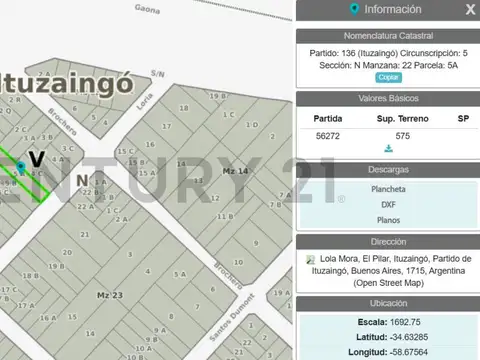The image size is (480, 360).
Task: Click parcel 16 A in Mz 23
Action: point(48,318)
